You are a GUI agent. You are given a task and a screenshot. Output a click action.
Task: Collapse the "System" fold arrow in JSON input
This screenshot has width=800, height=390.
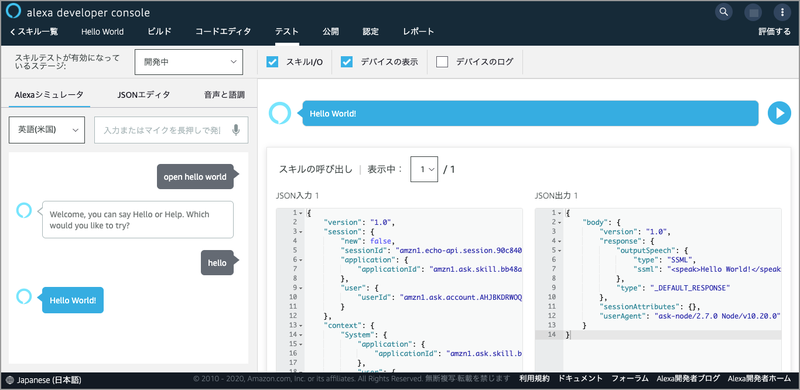[x=302, y=335]
